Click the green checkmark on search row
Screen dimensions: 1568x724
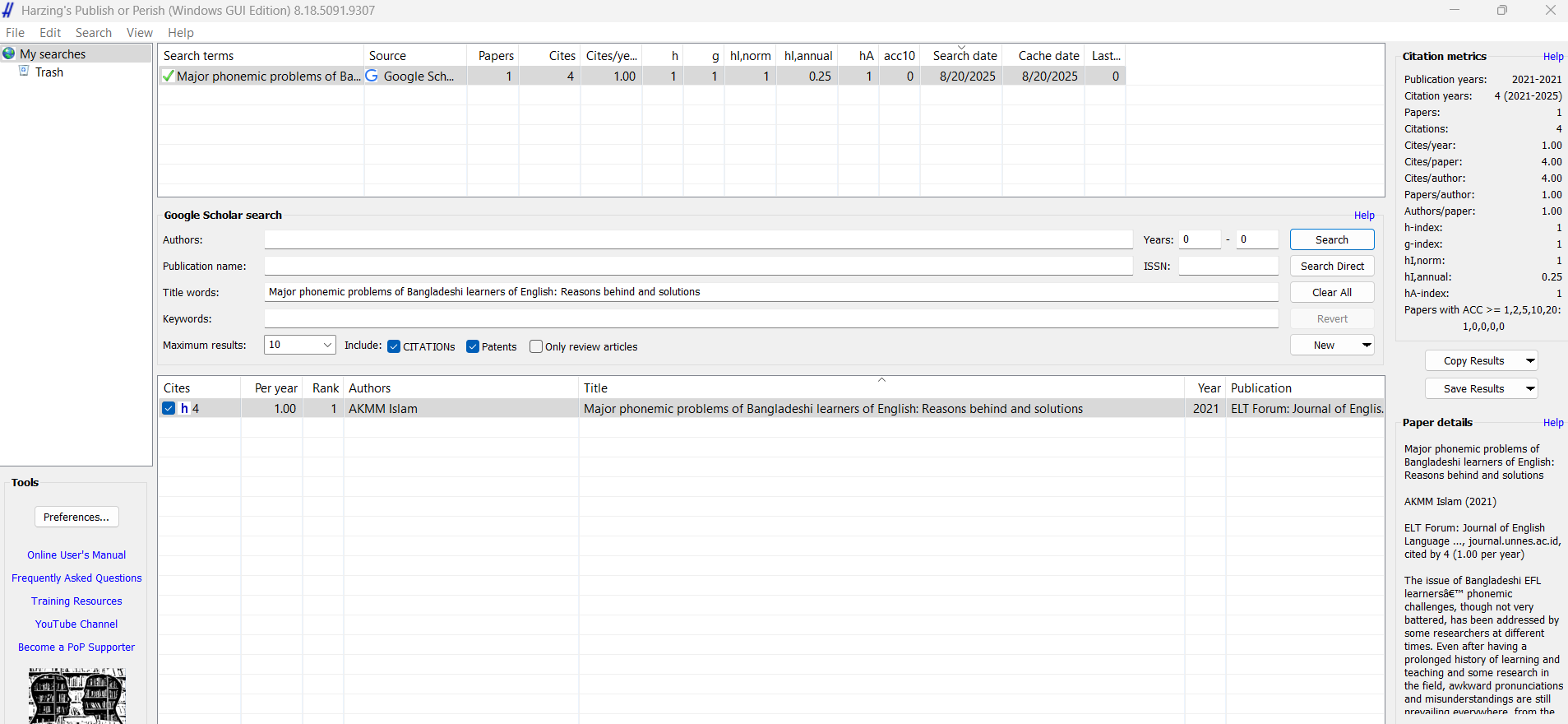(168, 77)
